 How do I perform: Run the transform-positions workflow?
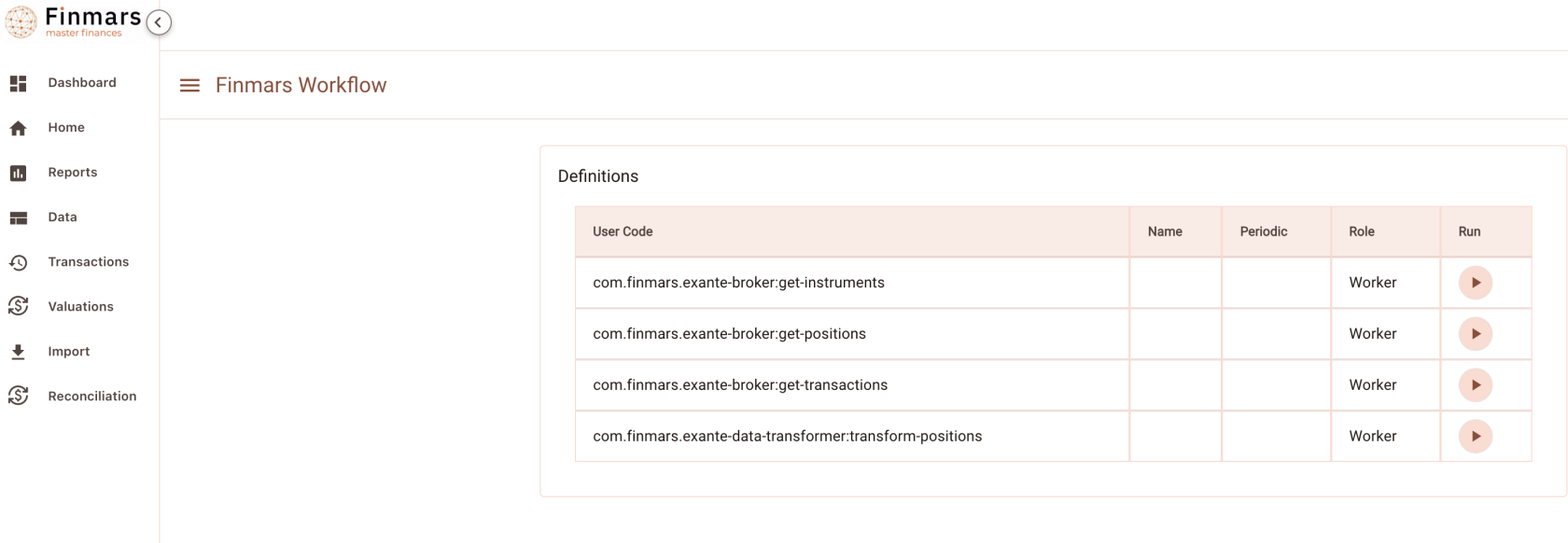[1476, 437]
